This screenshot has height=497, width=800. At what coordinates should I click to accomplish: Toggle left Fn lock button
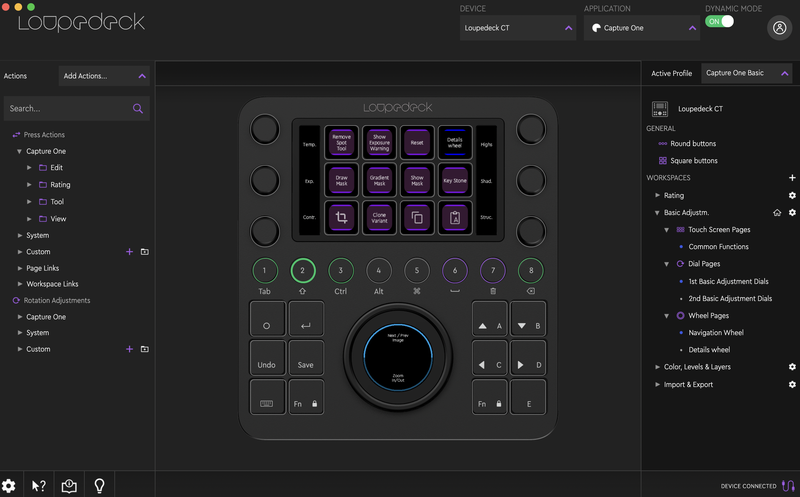[x=306, y=397]
